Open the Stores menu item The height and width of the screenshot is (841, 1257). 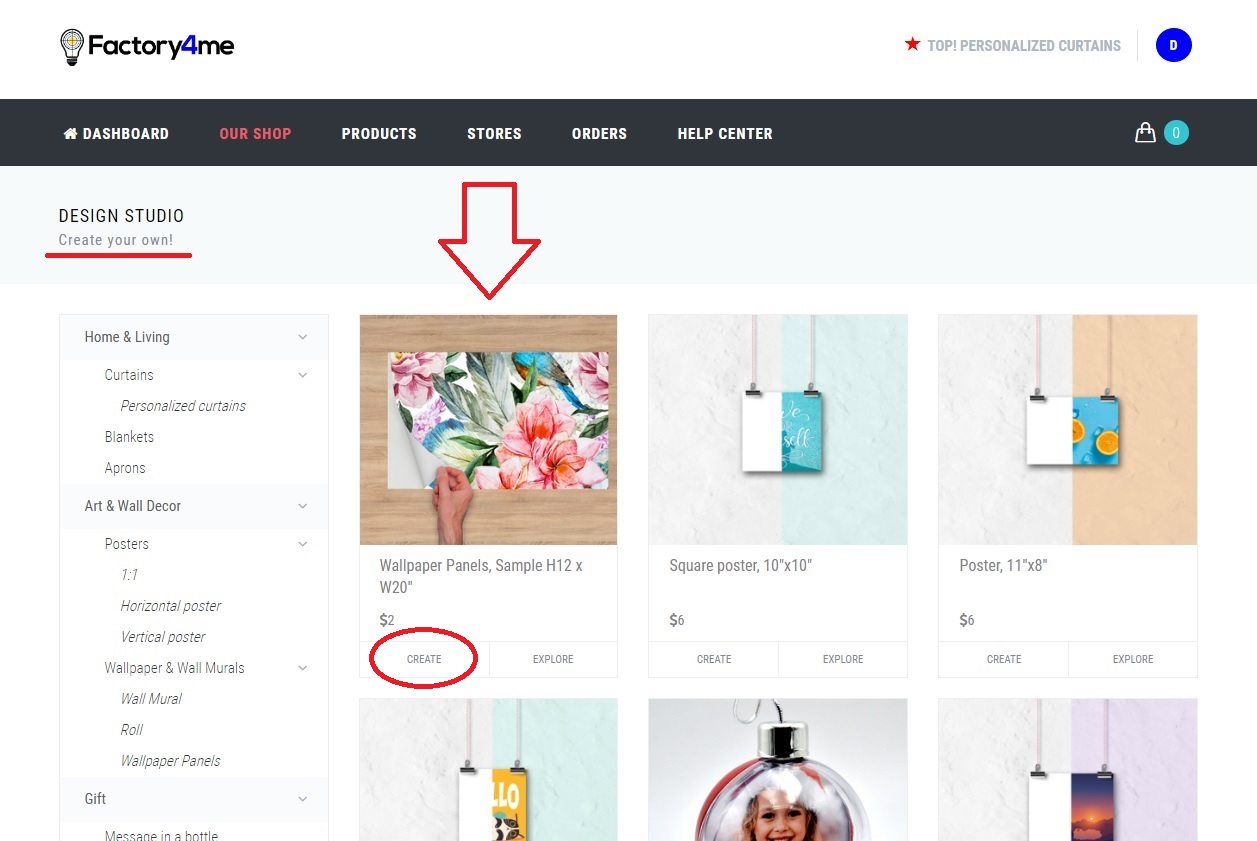494,133
